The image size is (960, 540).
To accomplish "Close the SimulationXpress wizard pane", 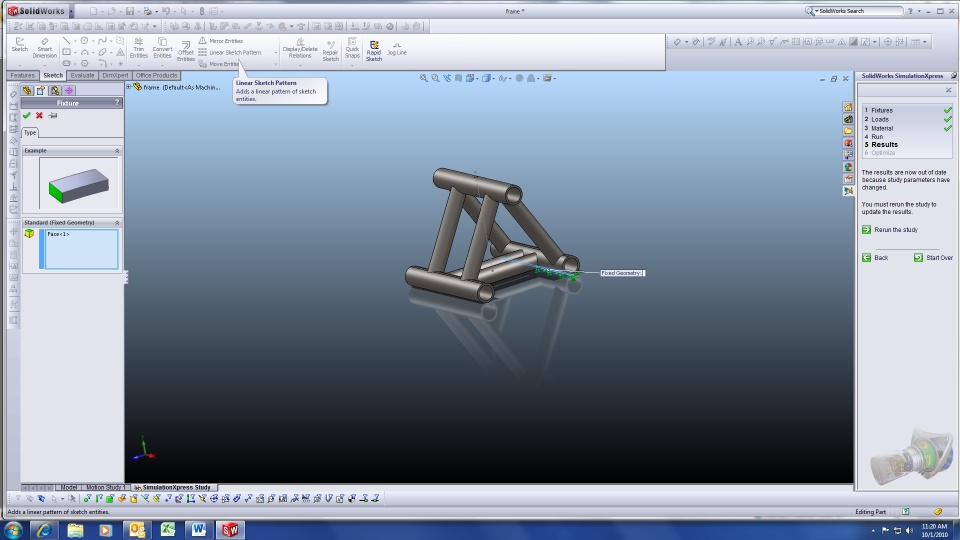I will click(x=948, y=90).
